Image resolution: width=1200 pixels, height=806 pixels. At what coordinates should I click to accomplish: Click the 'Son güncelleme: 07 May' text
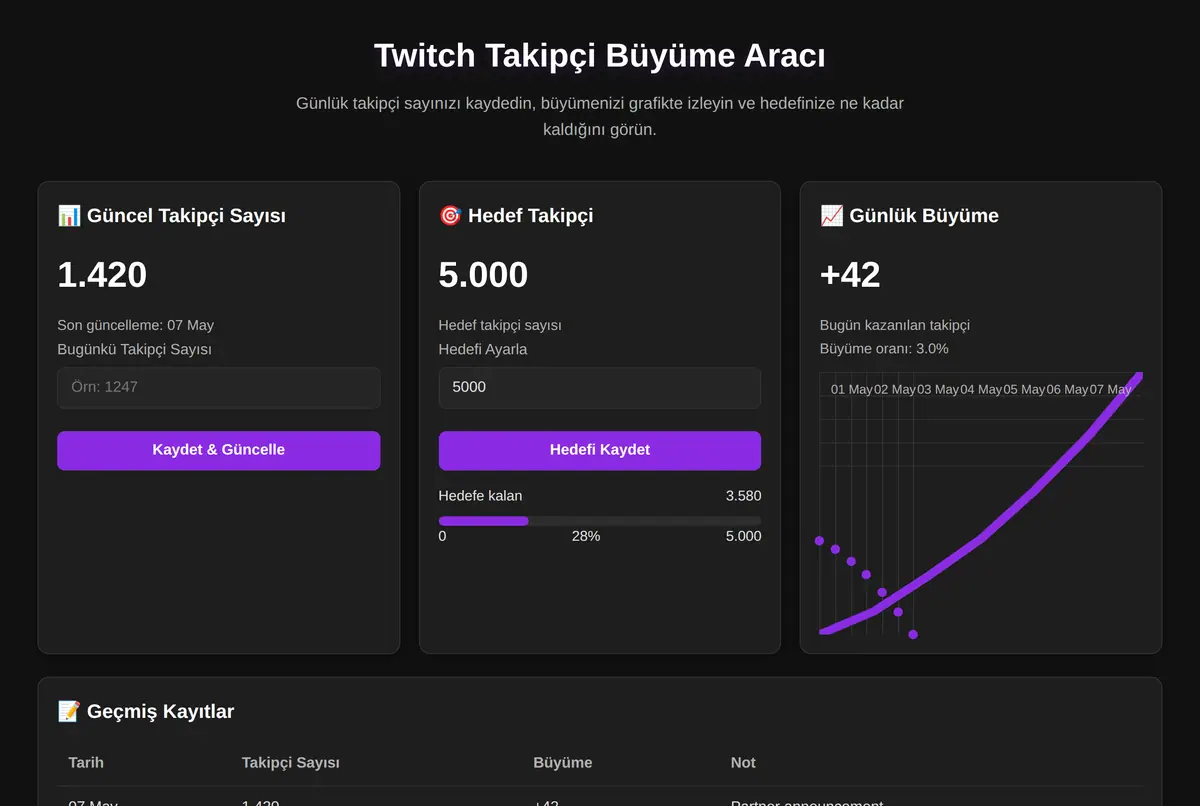tap(136, 325)
